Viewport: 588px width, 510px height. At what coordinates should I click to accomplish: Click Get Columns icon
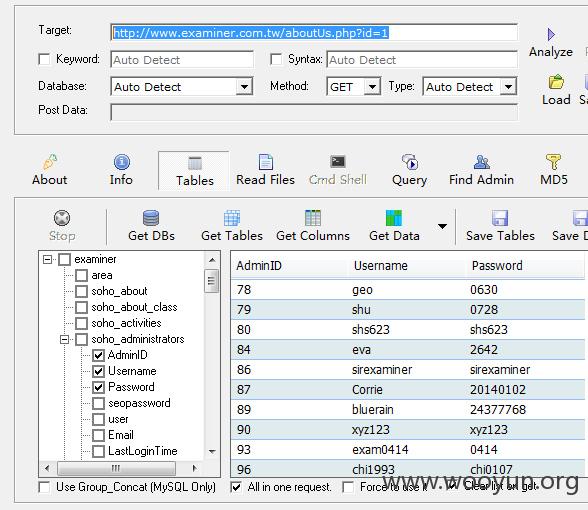click(x=313, y=218)
